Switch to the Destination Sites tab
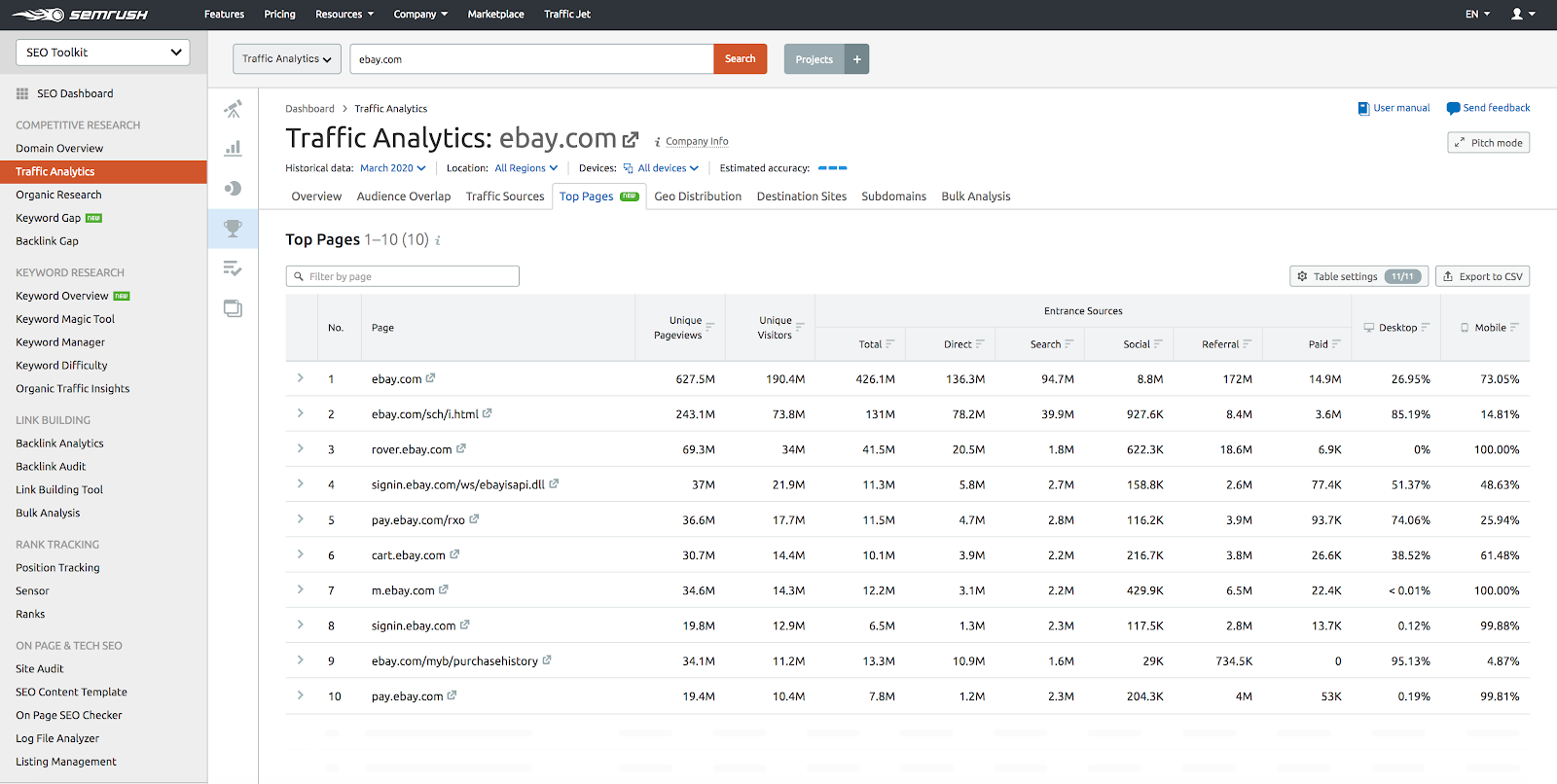 (802, 196)
